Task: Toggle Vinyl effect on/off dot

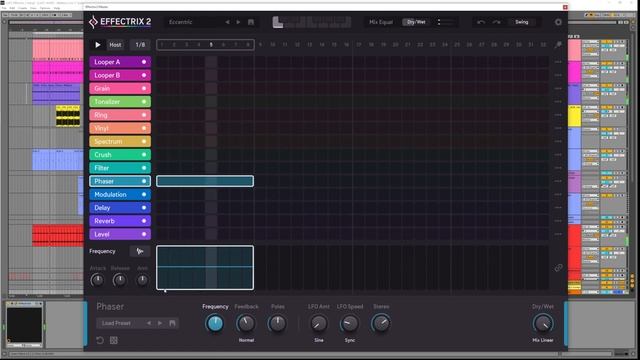Action: [144, 128]
